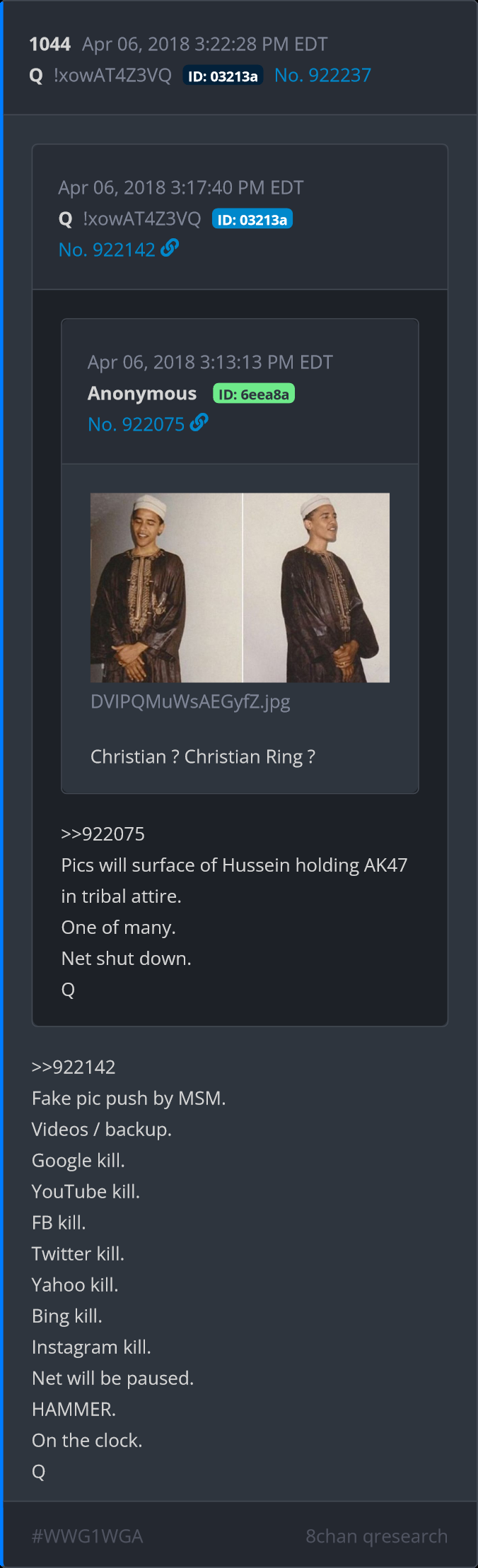This screenshot has width=478, height=1568.
Task: Click the DVIPQMuWsAEGyfZ.jpg filename
Action: pyautogui.click(x=190, y=701)
